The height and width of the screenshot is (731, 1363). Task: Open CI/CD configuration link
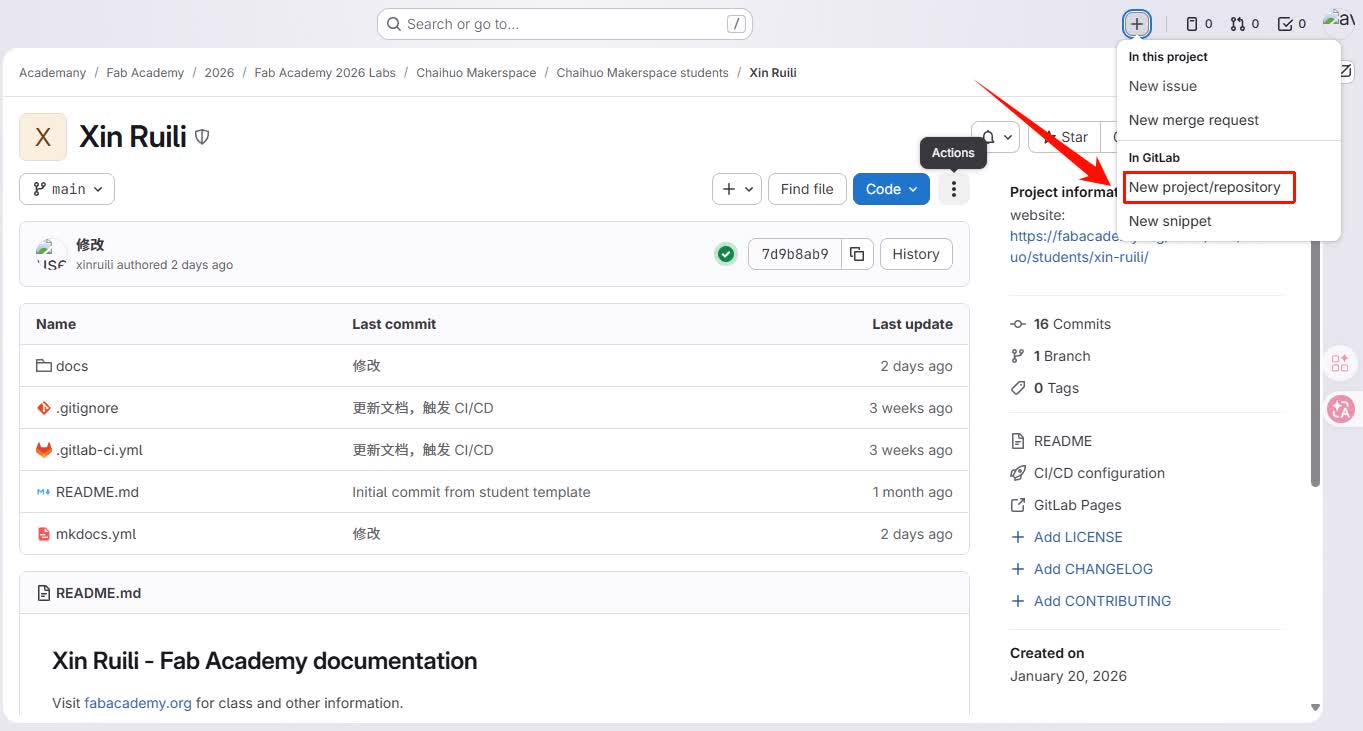1099,473
